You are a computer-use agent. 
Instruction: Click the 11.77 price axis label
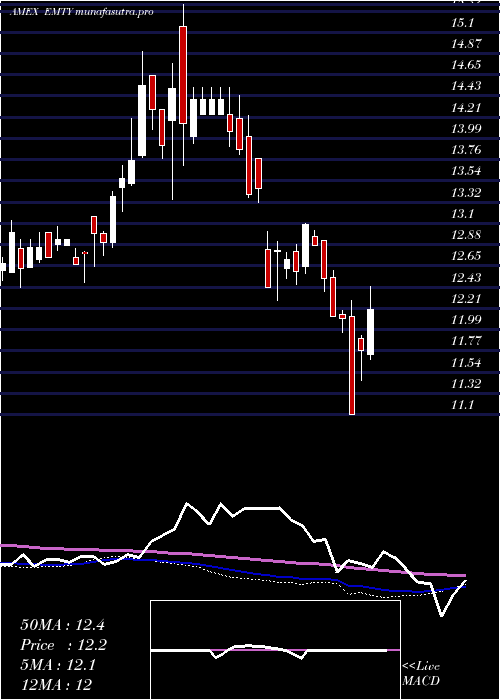tap(467, 341)
